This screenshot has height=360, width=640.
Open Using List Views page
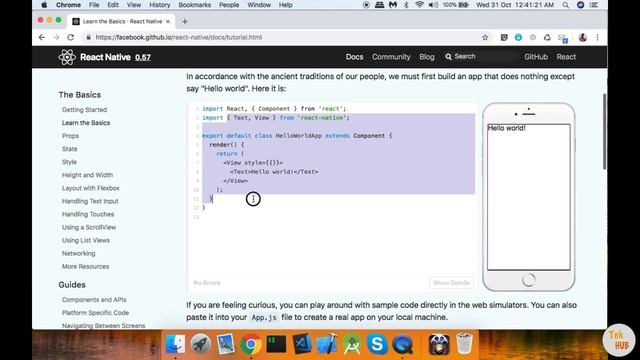click(x=86, y=240)
